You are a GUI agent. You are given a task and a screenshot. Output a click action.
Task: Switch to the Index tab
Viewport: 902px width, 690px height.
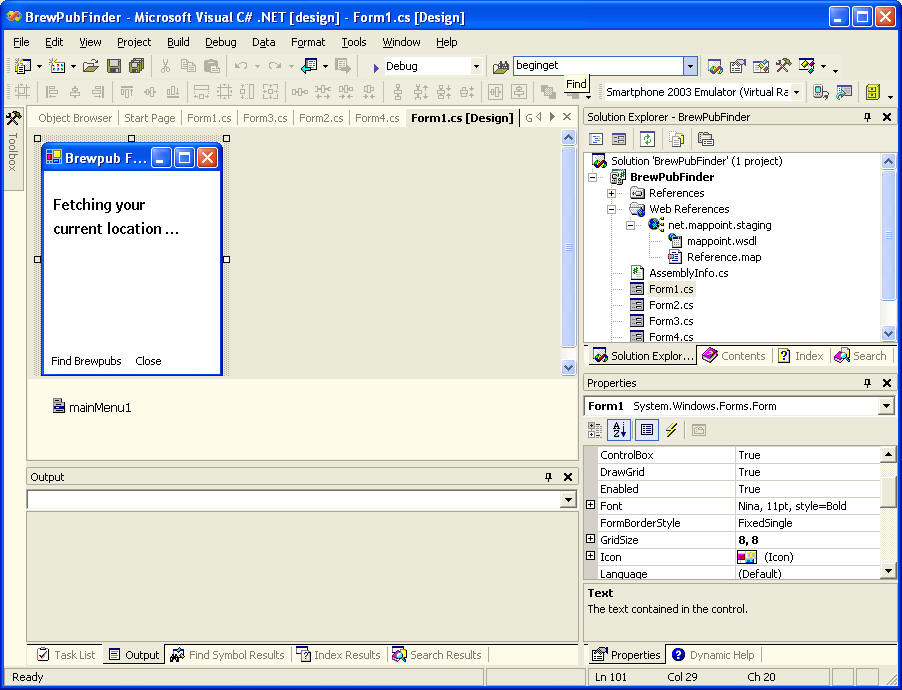click(801, 356)
